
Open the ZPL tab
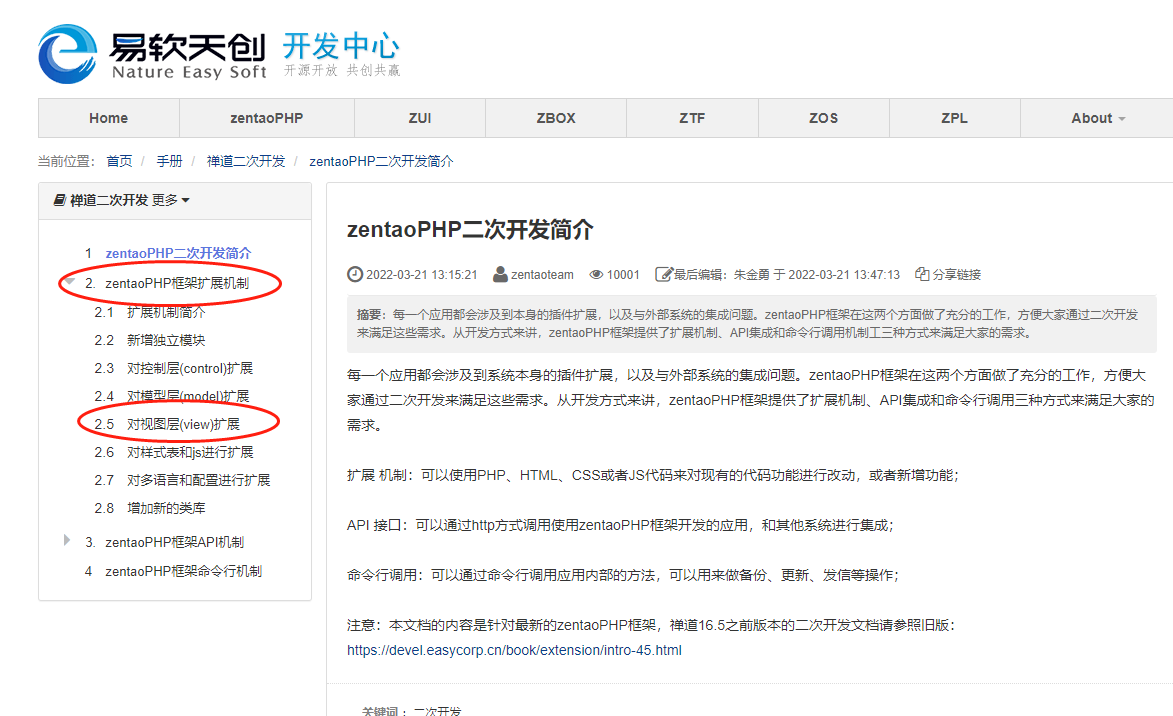pyautogui.click(x=955, y=118)
